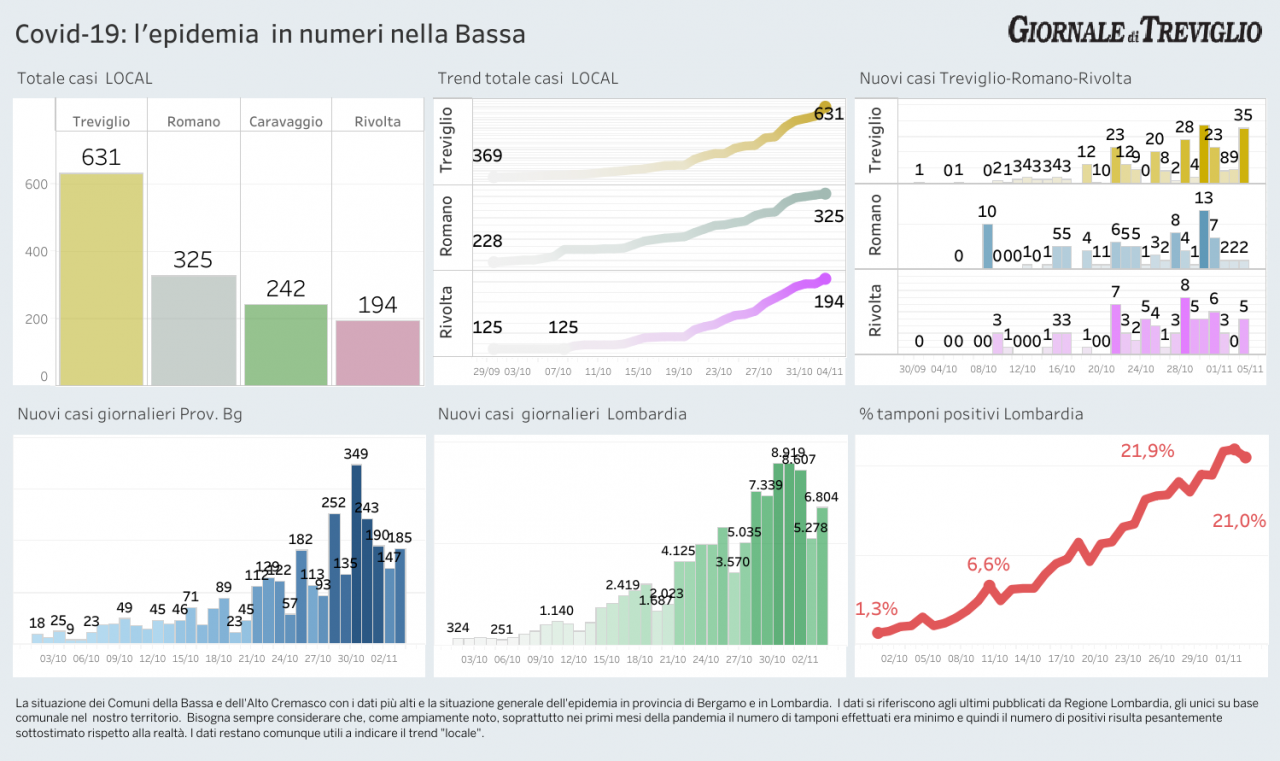Viewport: 1280px width, 761px height.
Task: Click the pink Rivolta 194 bar
Action: pos(377,352)
